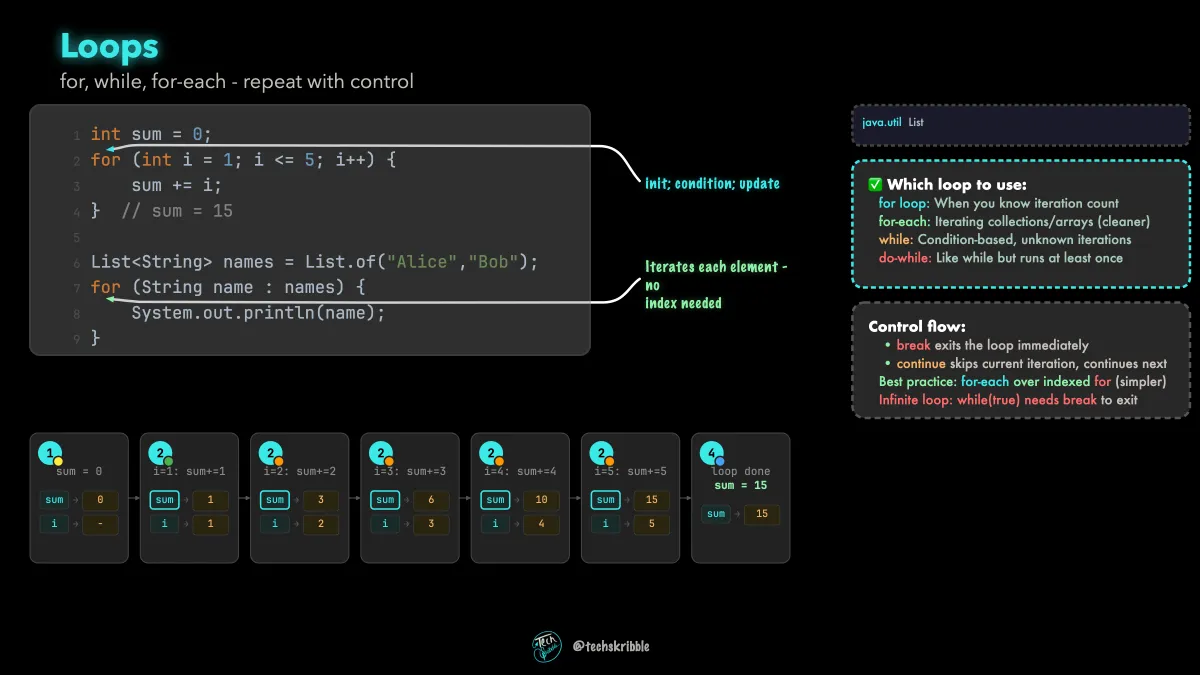
Task: Click step circle on i=1: sum+=1 card
Action: 160,454
